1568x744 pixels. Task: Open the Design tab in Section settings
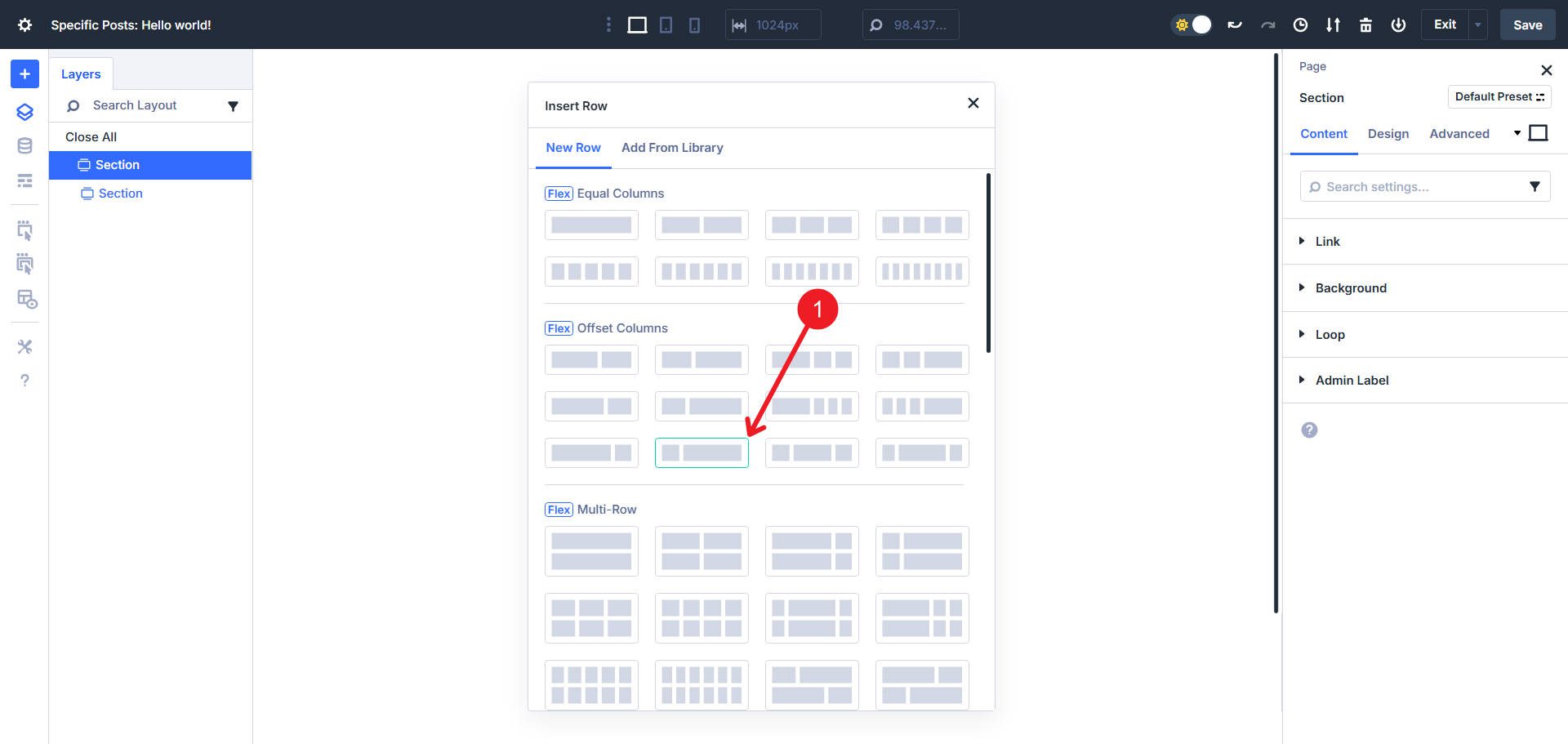click(x=1388, y=133)
